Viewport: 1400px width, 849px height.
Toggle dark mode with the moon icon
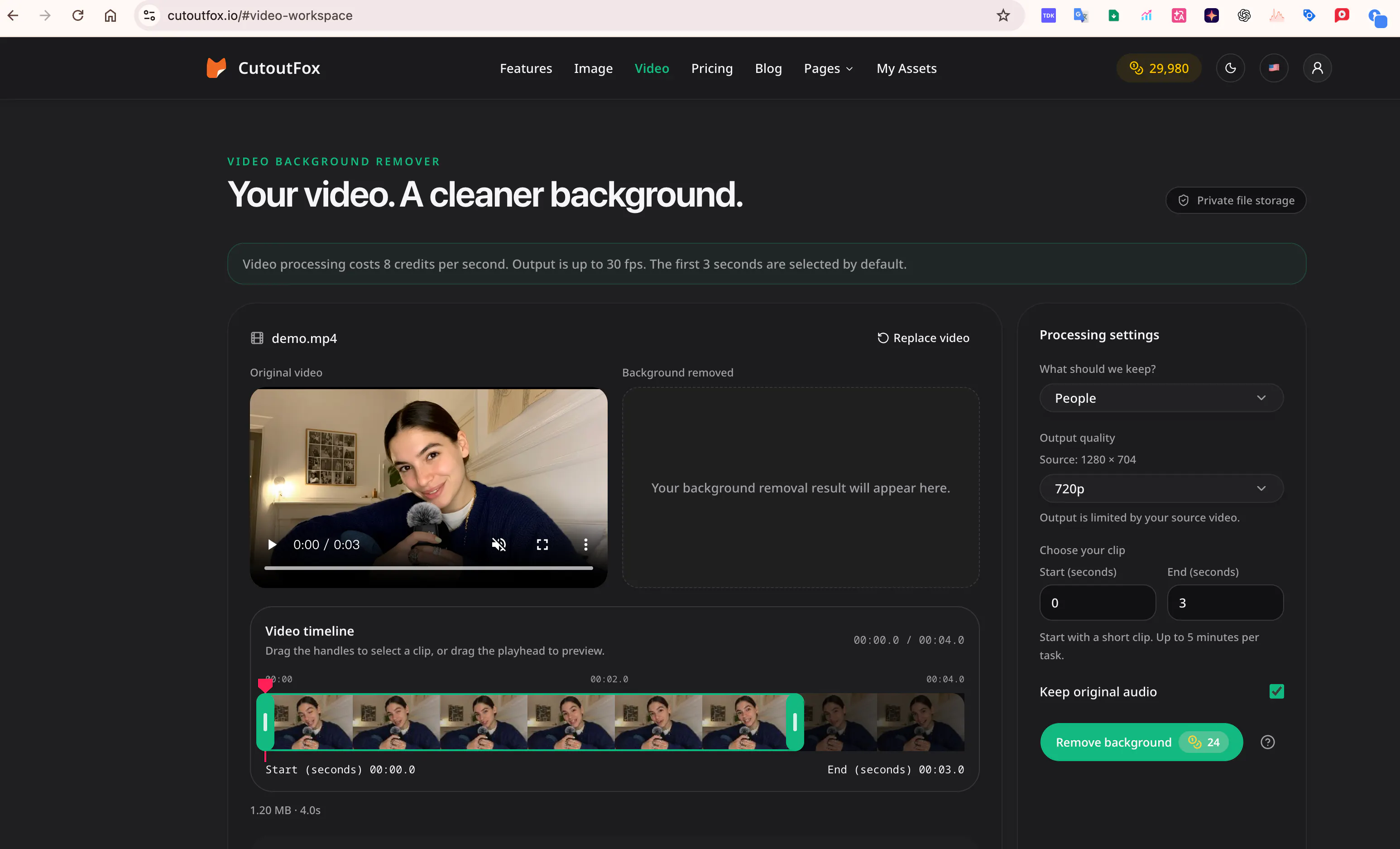pos(1230,68)
